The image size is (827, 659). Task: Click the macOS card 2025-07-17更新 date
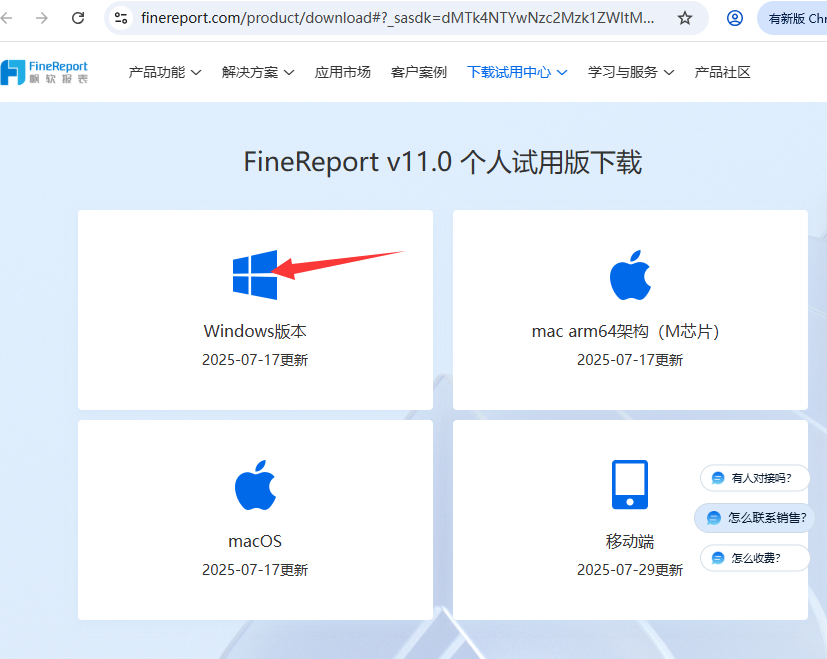(255, 570)
